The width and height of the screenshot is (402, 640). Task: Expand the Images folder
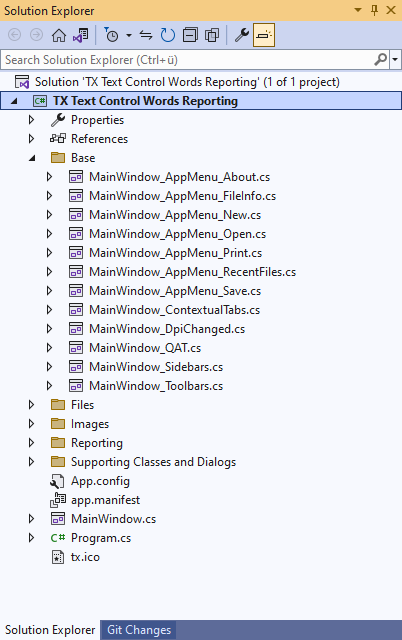(x=31, y=424)
